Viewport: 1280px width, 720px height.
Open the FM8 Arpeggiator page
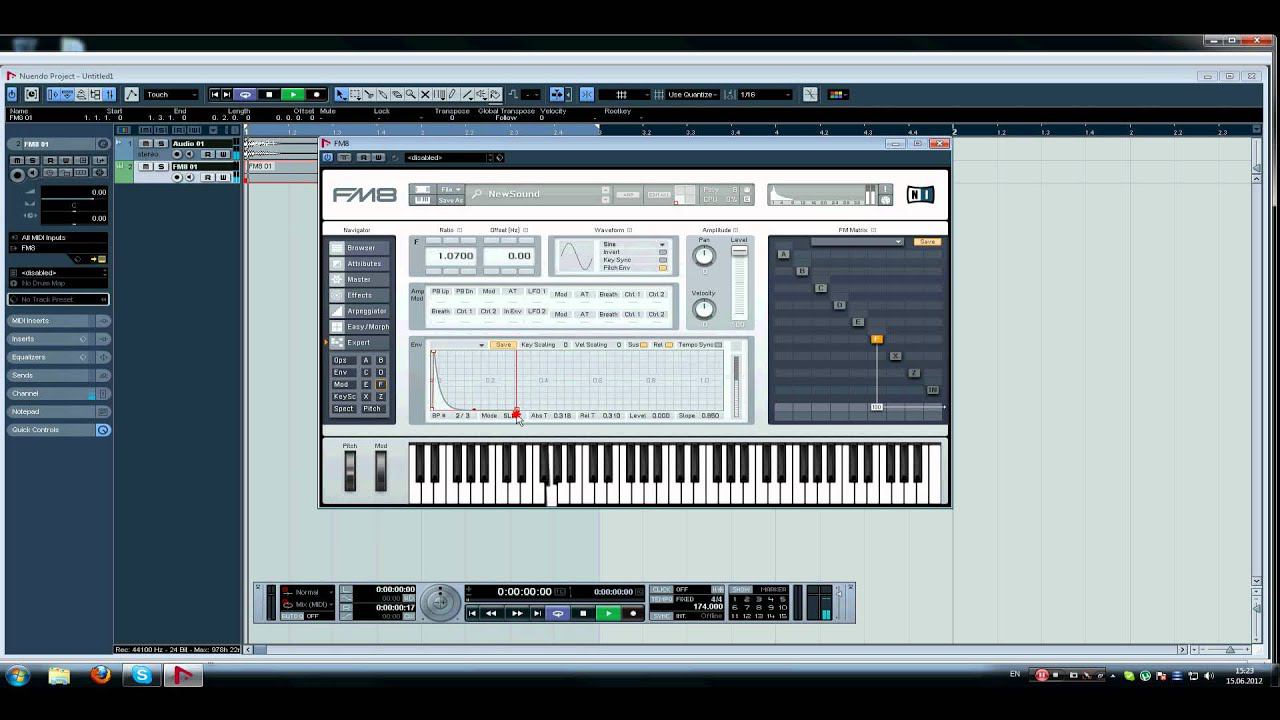[x=360, y=311]
